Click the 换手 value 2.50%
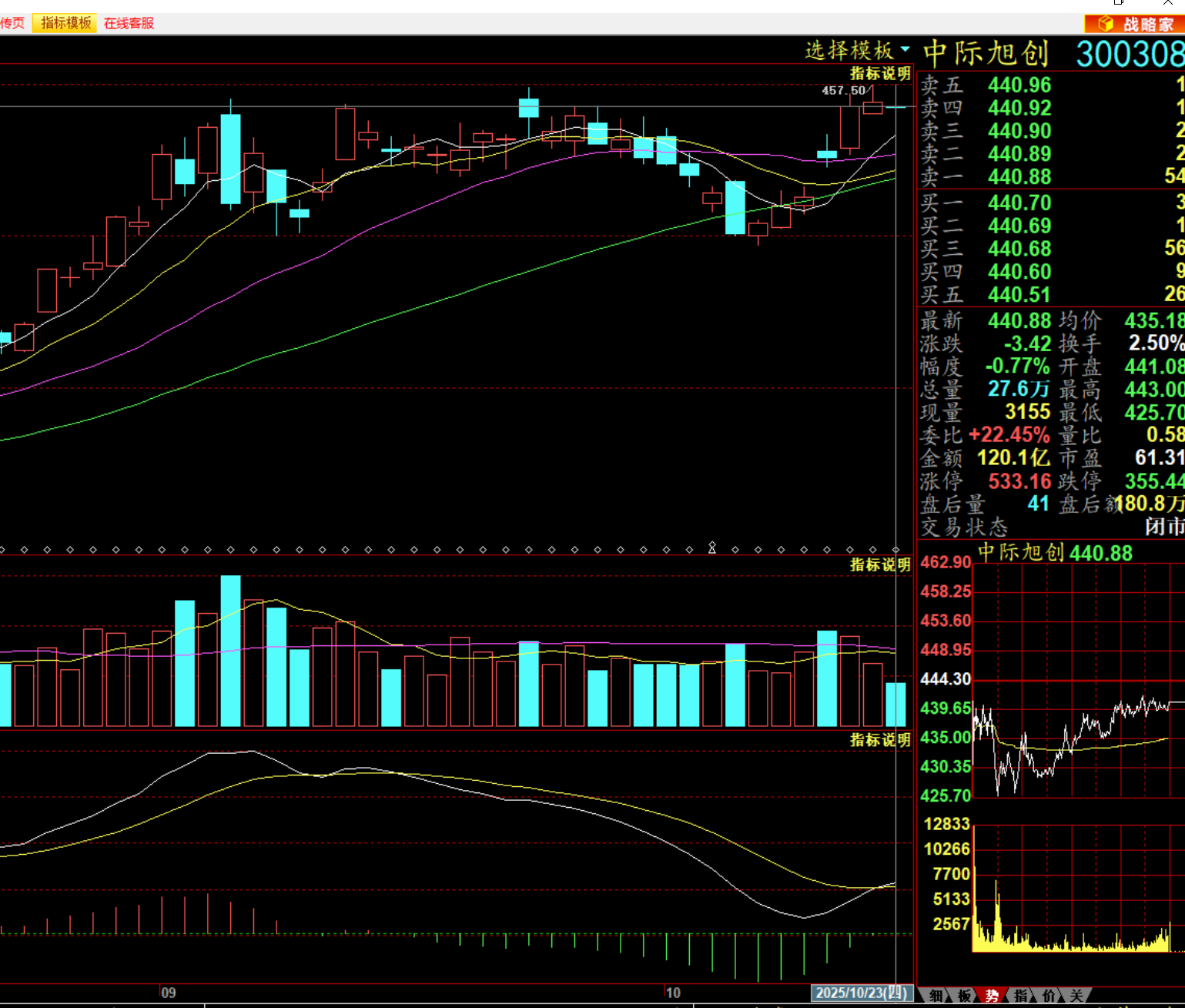This screenshot has height=1008, width=1185. click(x=1157, y=343)
